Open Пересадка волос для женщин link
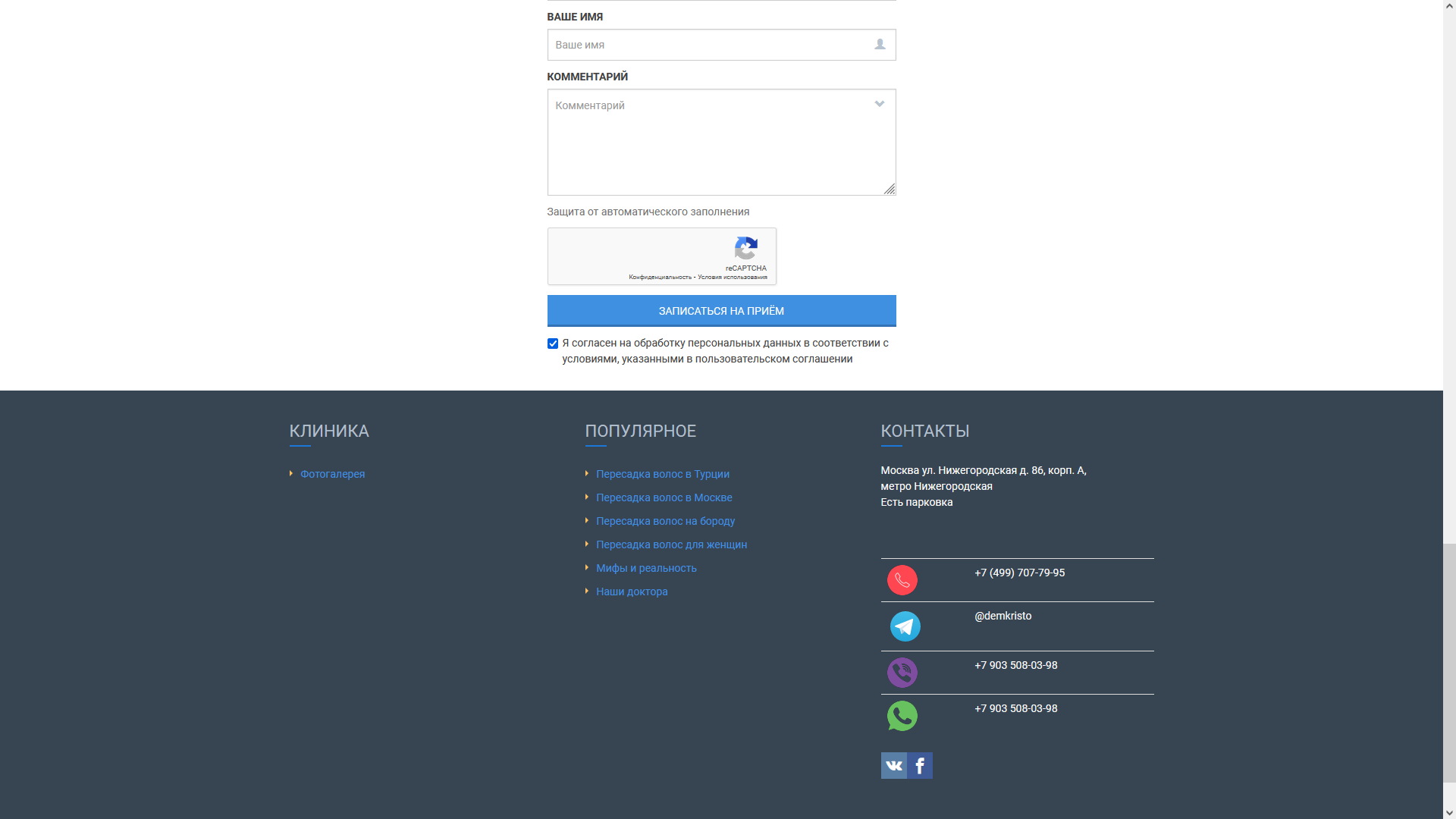 [x=671, y=544]
